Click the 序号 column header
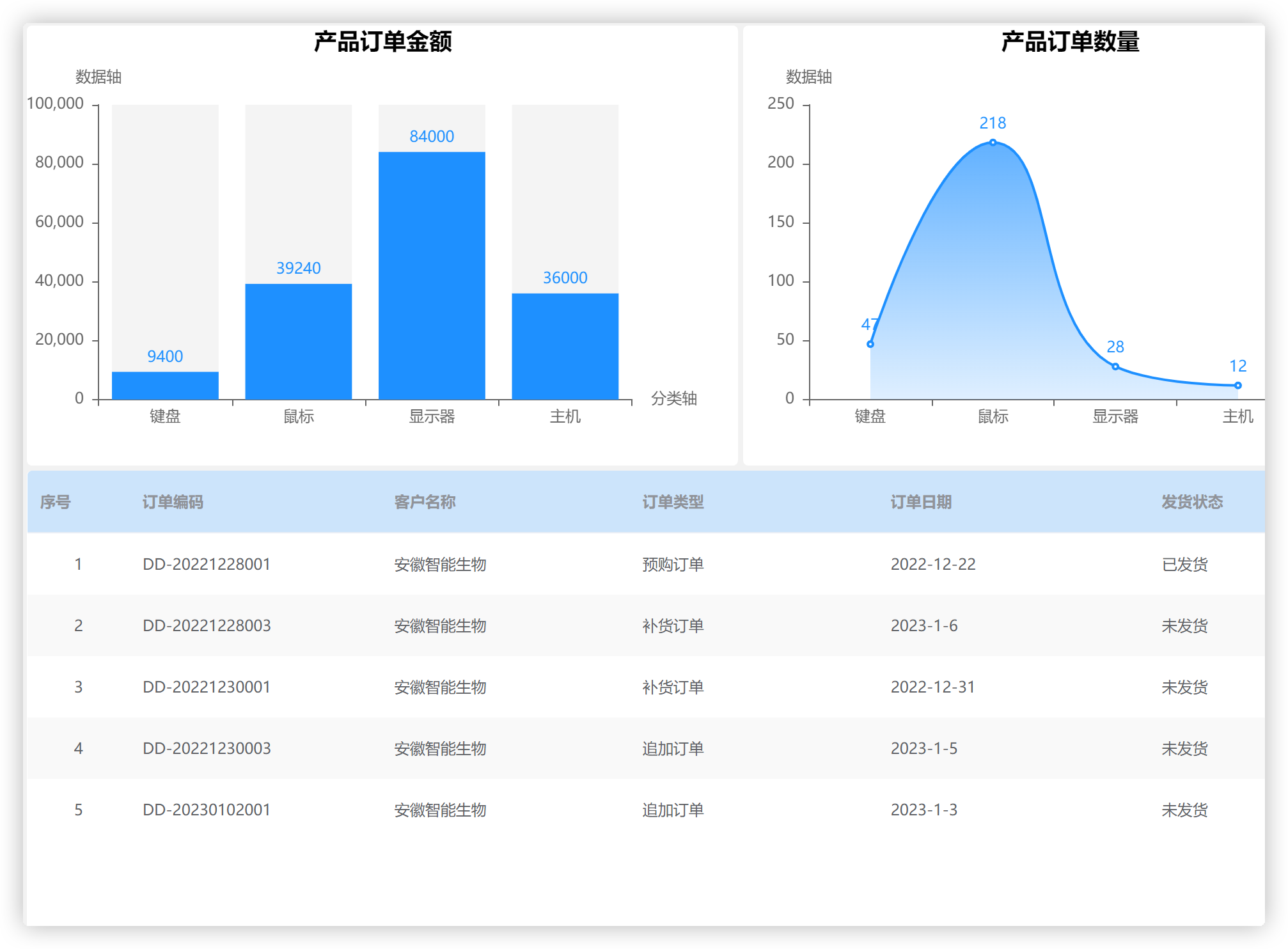Image resolution: width=1288 pixels, height=949 pixels. (x=56, y=502)
